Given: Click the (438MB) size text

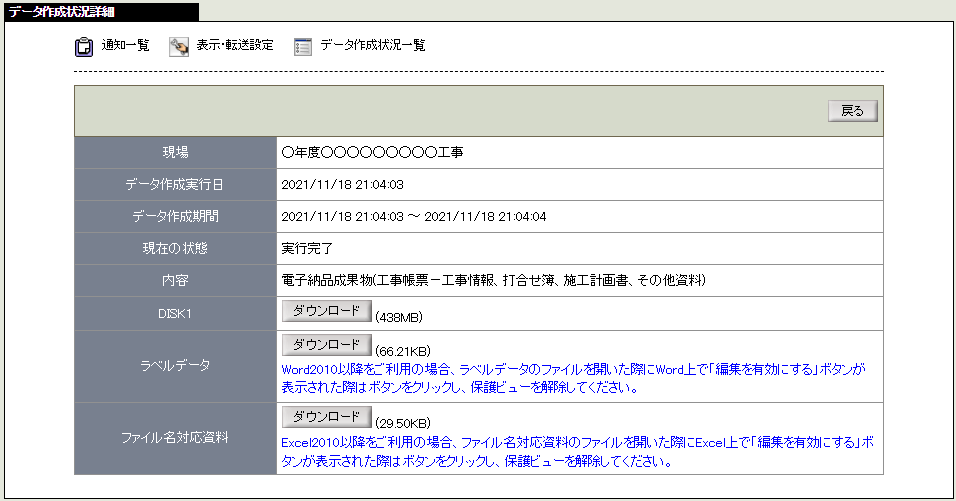Looking at the screenshot, I should (399, 318).
